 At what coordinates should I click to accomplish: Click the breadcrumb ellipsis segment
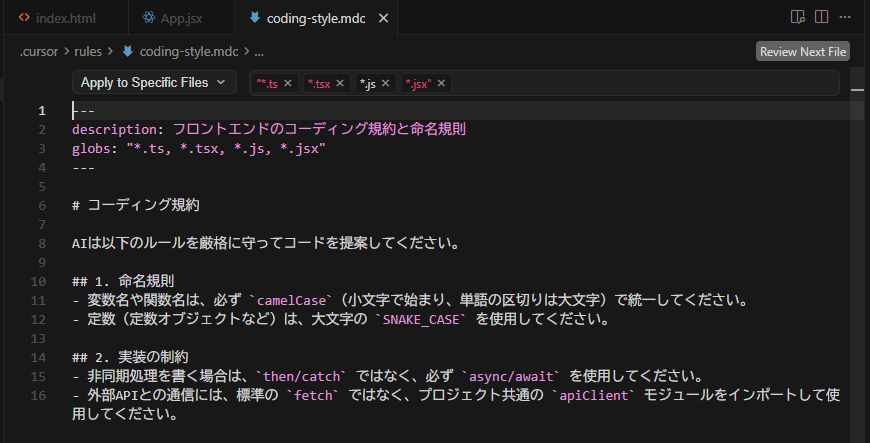(x=259, y=52)
